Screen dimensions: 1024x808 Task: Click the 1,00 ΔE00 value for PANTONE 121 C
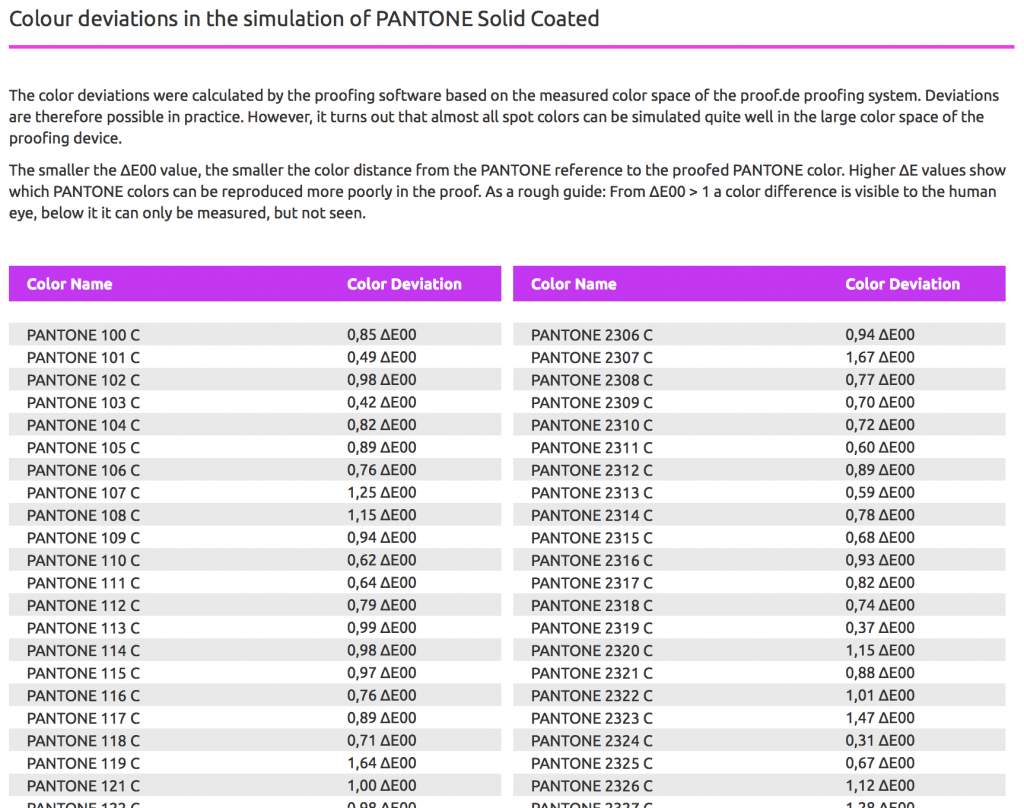[x=381, y=786]
